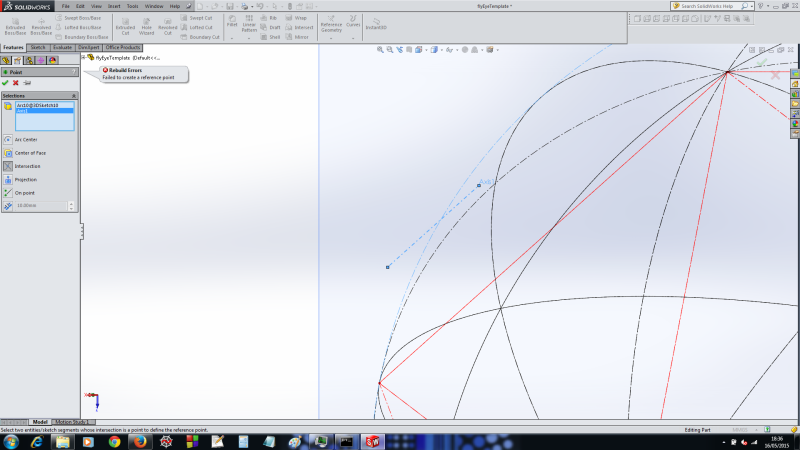Viewport: 800px width, 450px height.
Task: Collapse the Selections section
Action: click(x=73, y=95)
